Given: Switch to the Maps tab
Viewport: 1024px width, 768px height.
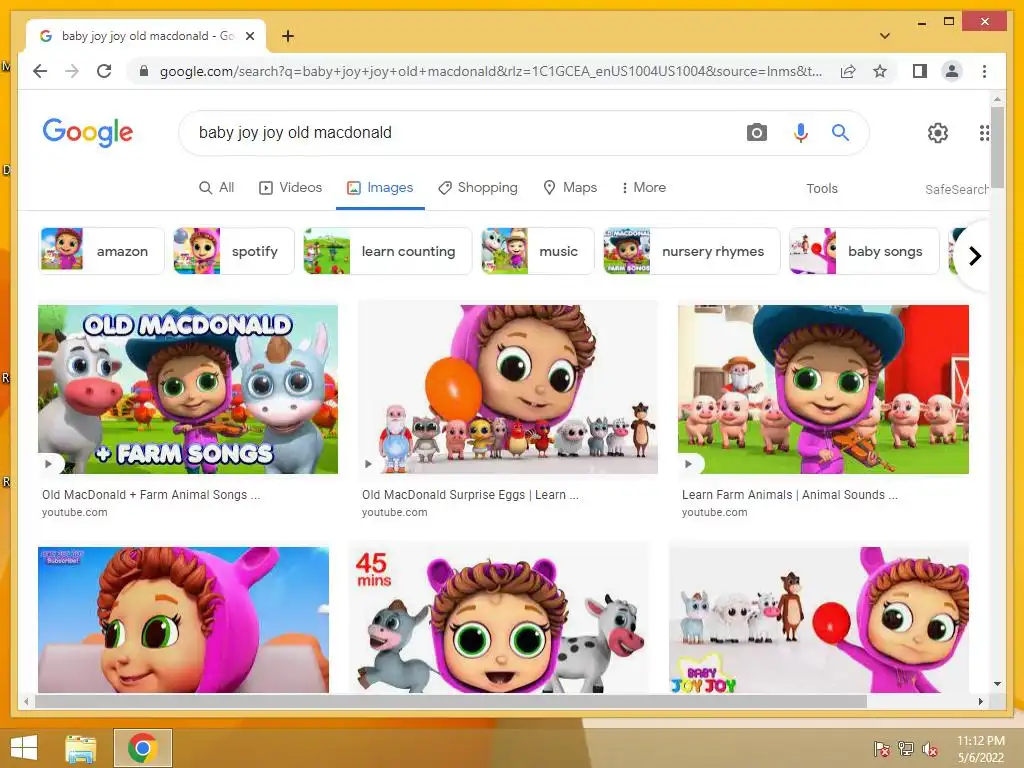Looking at the screenshot, I should pyautogui.click(x=570, y=187).
